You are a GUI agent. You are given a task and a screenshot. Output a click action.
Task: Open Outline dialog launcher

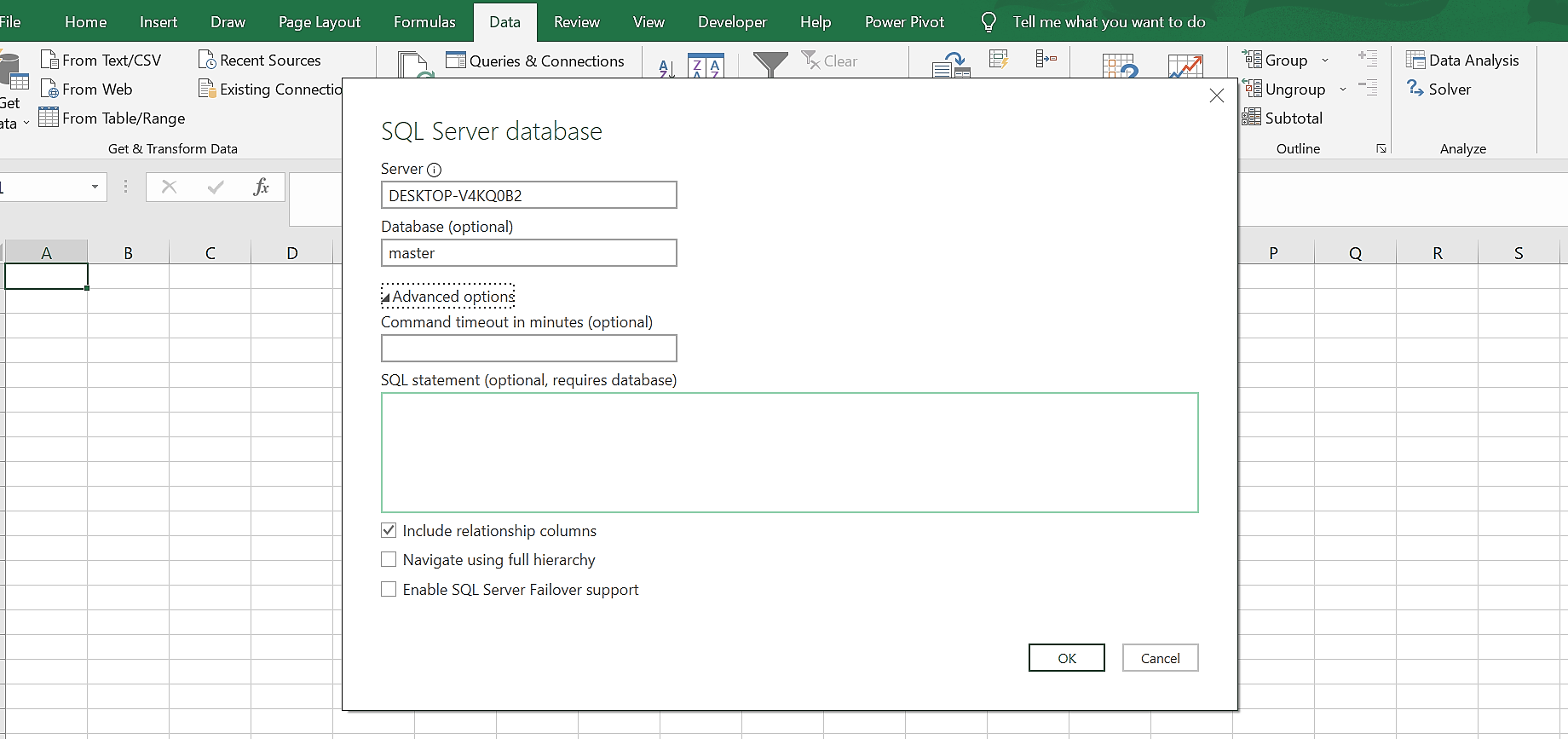tap(1381, 149)
